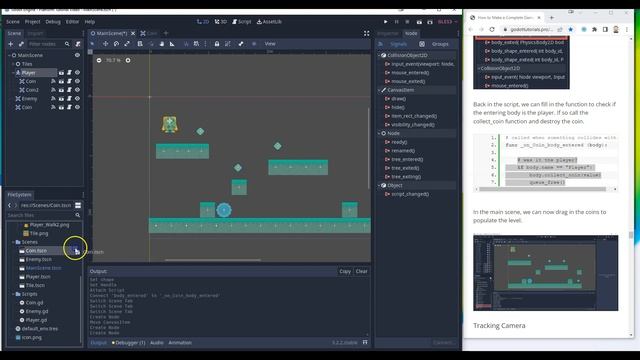Activate the ruler measuring tool

[172, 44]
